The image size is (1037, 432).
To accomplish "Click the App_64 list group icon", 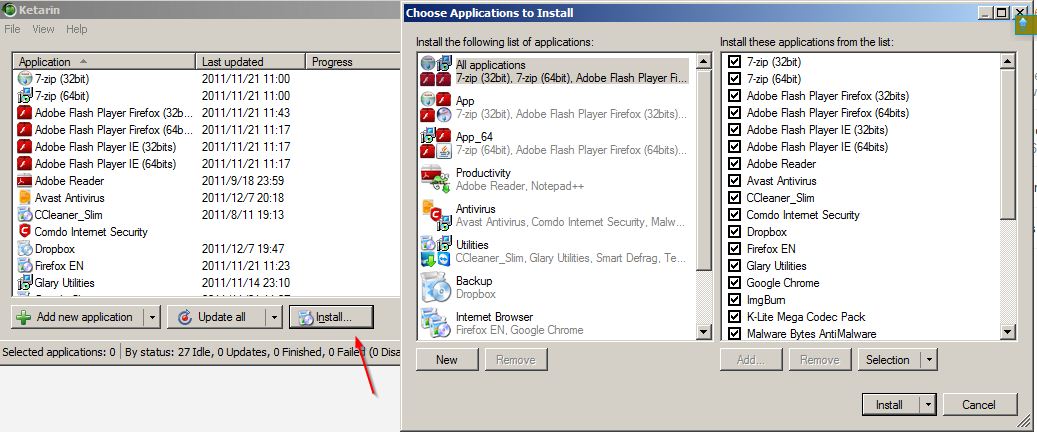I will pyautogui.click(x=436, y=143).
